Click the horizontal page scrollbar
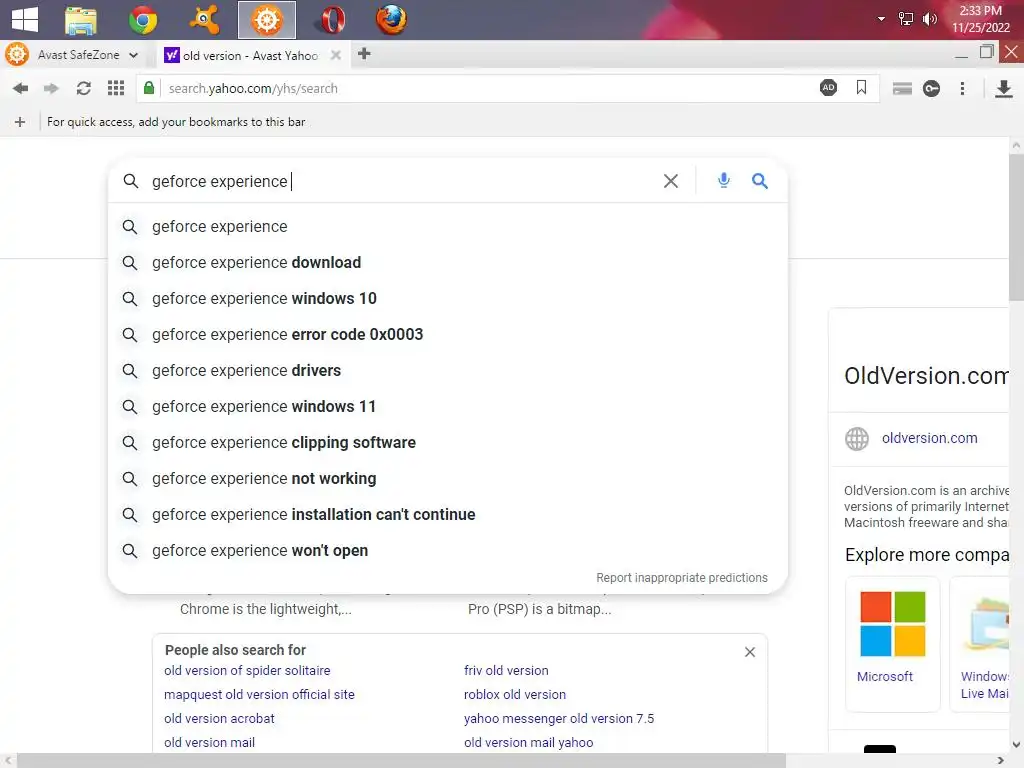The height and width of the screenshot is (768, 1024). pyautogui.click(x=402, y=761)
